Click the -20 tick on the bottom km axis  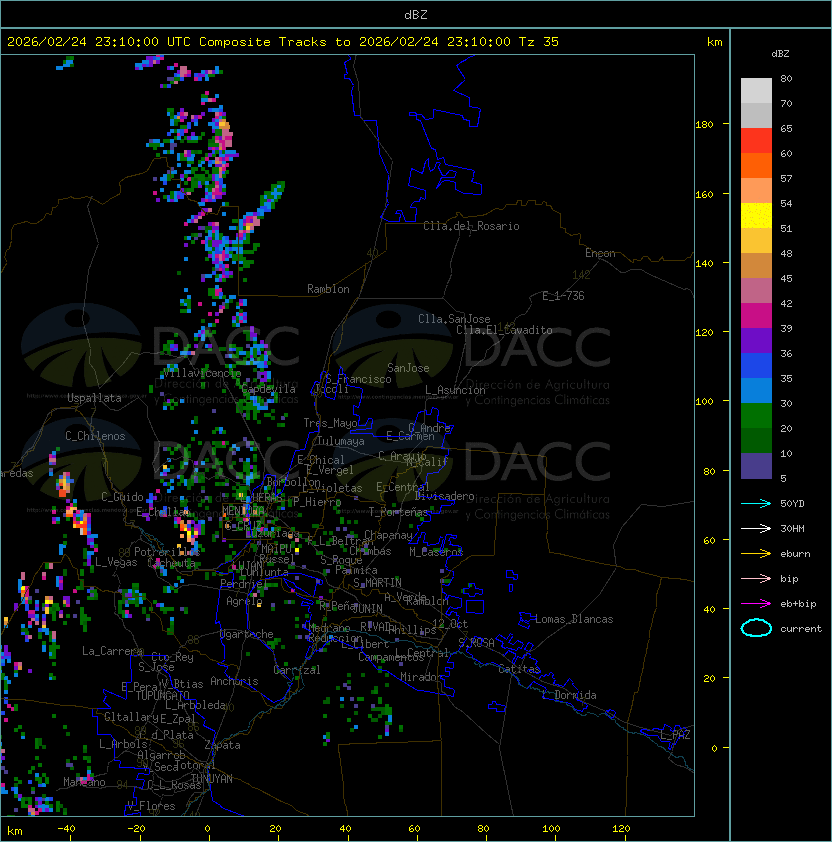(136, 829)
